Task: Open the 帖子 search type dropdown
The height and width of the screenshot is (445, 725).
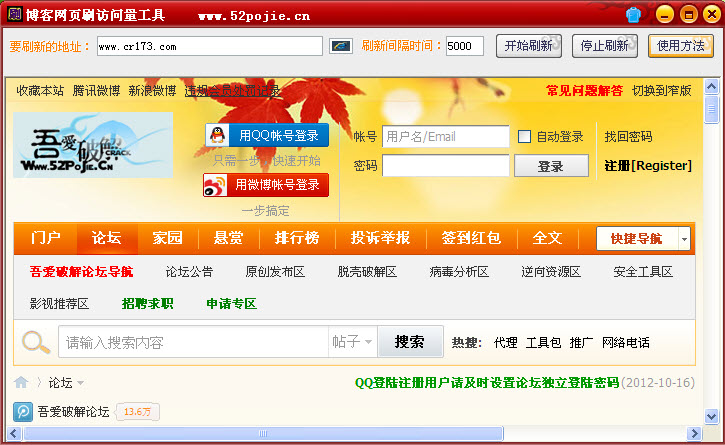Action: pyautogui.click(x=352, y=342)
